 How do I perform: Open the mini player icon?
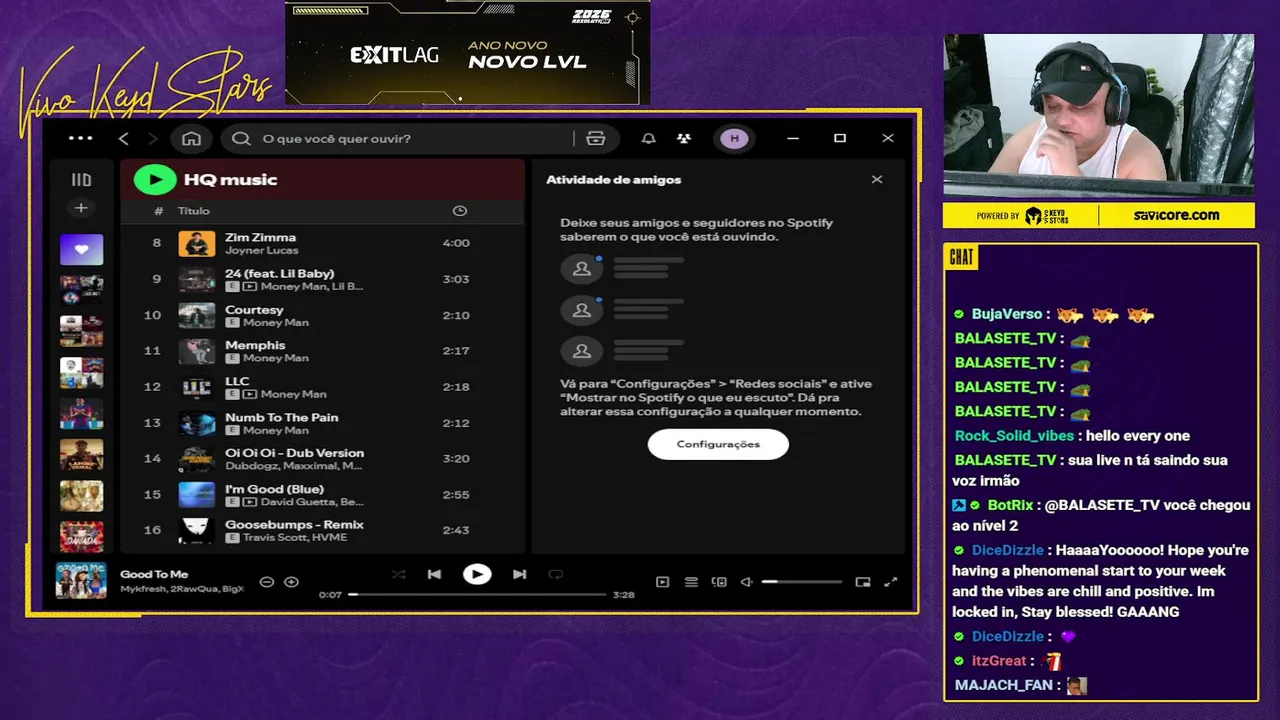(x=863, y=582)
